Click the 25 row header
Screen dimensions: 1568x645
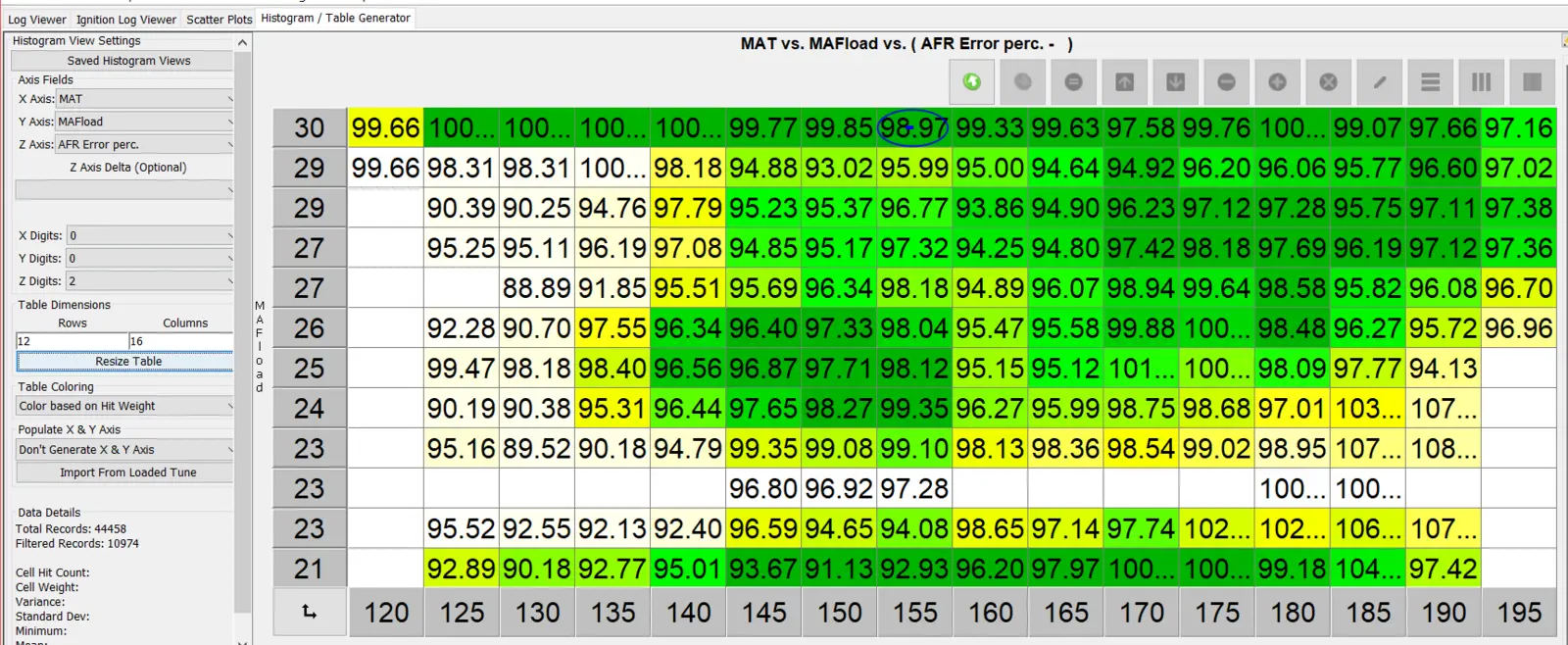tap(310, 369)
